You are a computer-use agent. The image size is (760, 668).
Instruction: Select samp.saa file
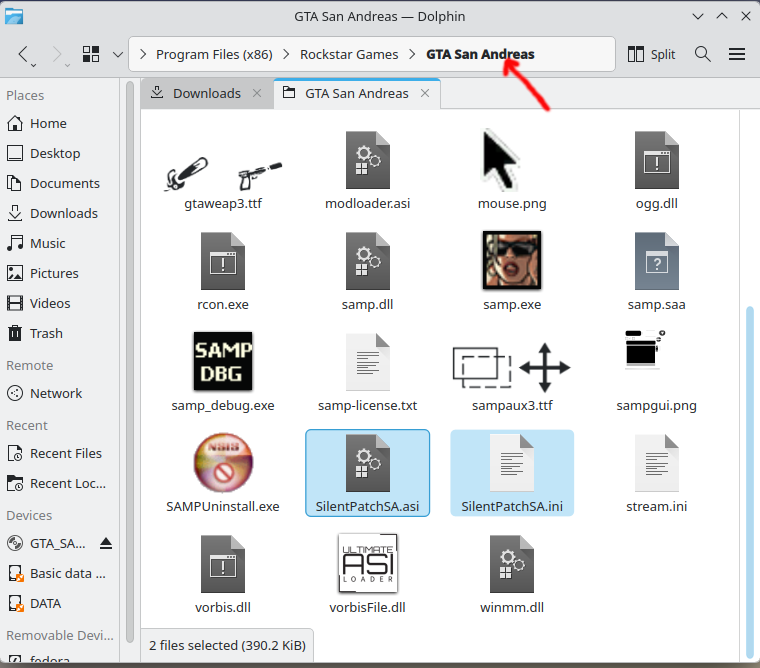tap(657, 271)
